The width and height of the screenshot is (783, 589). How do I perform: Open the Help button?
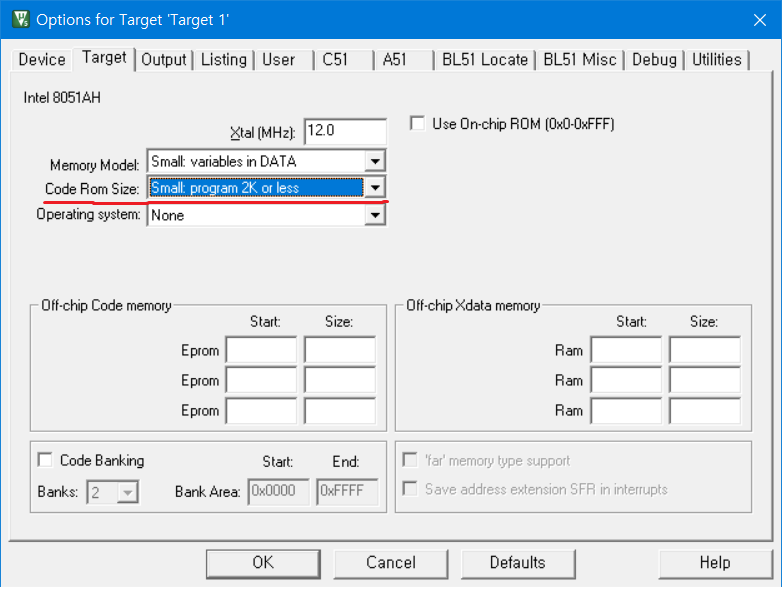pos(715,564)
